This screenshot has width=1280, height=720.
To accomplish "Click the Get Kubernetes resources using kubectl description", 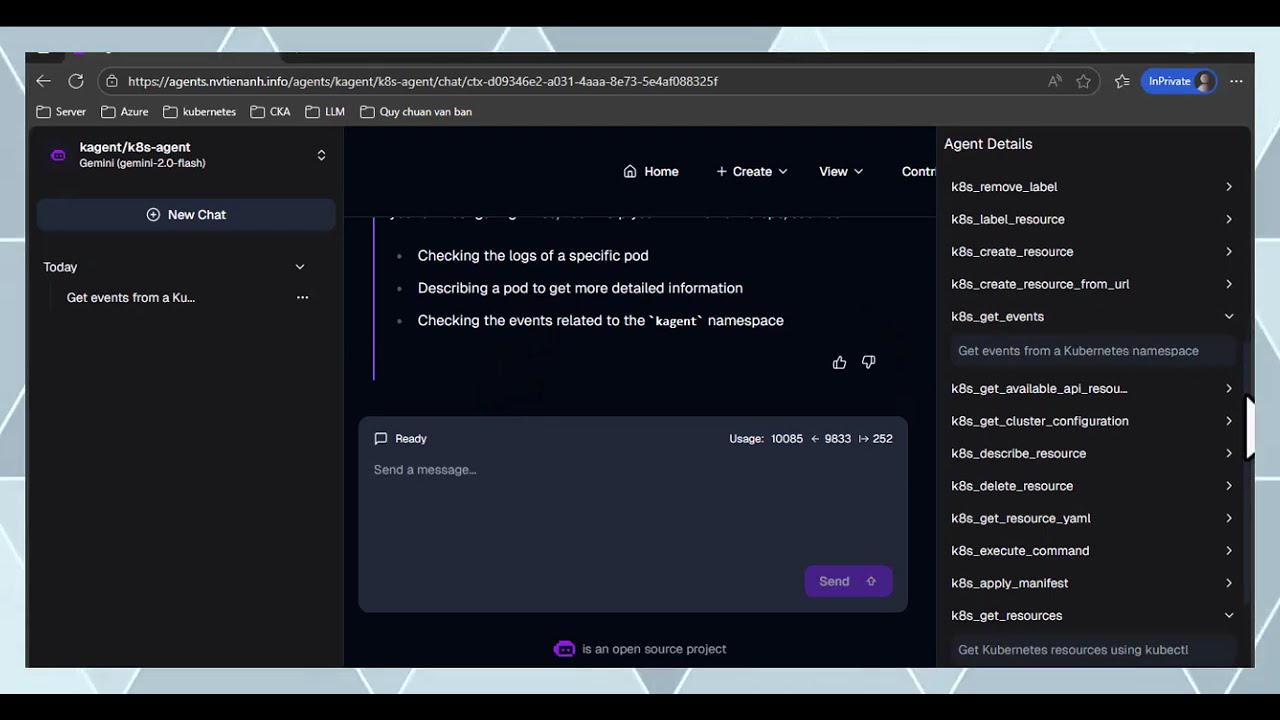I will [x=1073, y=650].
